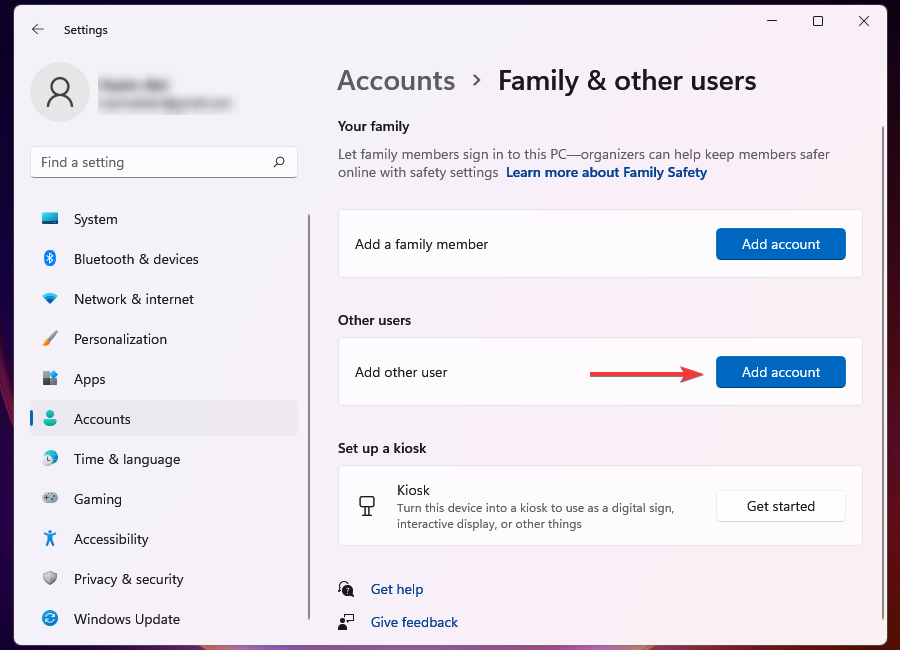
Task: Click the System monitor icon in sidebar
Action: tap(50, 219)
